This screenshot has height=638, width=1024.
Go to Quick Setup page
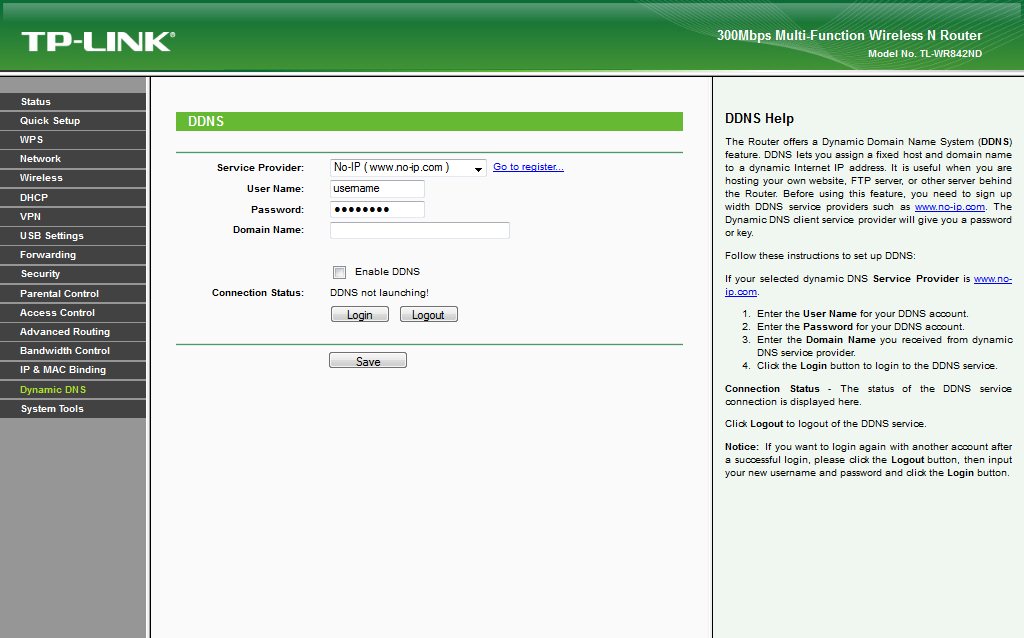[50, 121]
